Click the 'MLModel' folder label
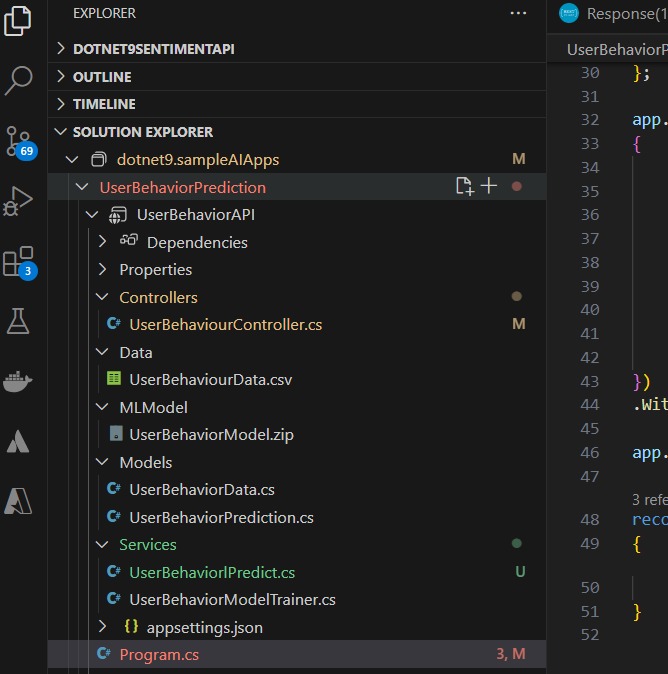Screen dimensions: 668x674 (153, 407)
